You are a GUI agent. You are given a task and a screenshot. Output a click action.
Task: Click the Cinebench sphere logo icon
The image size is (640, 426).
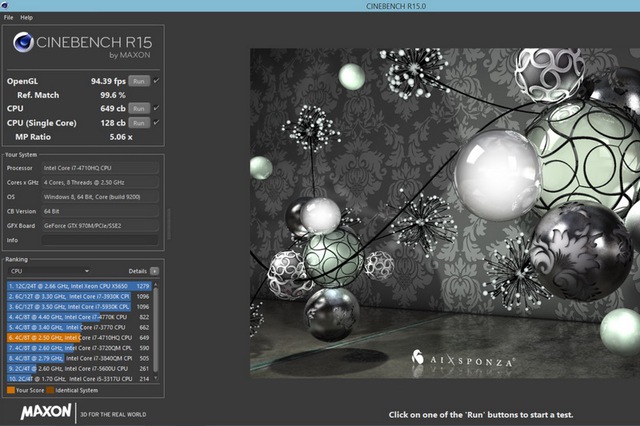(23, 42)
